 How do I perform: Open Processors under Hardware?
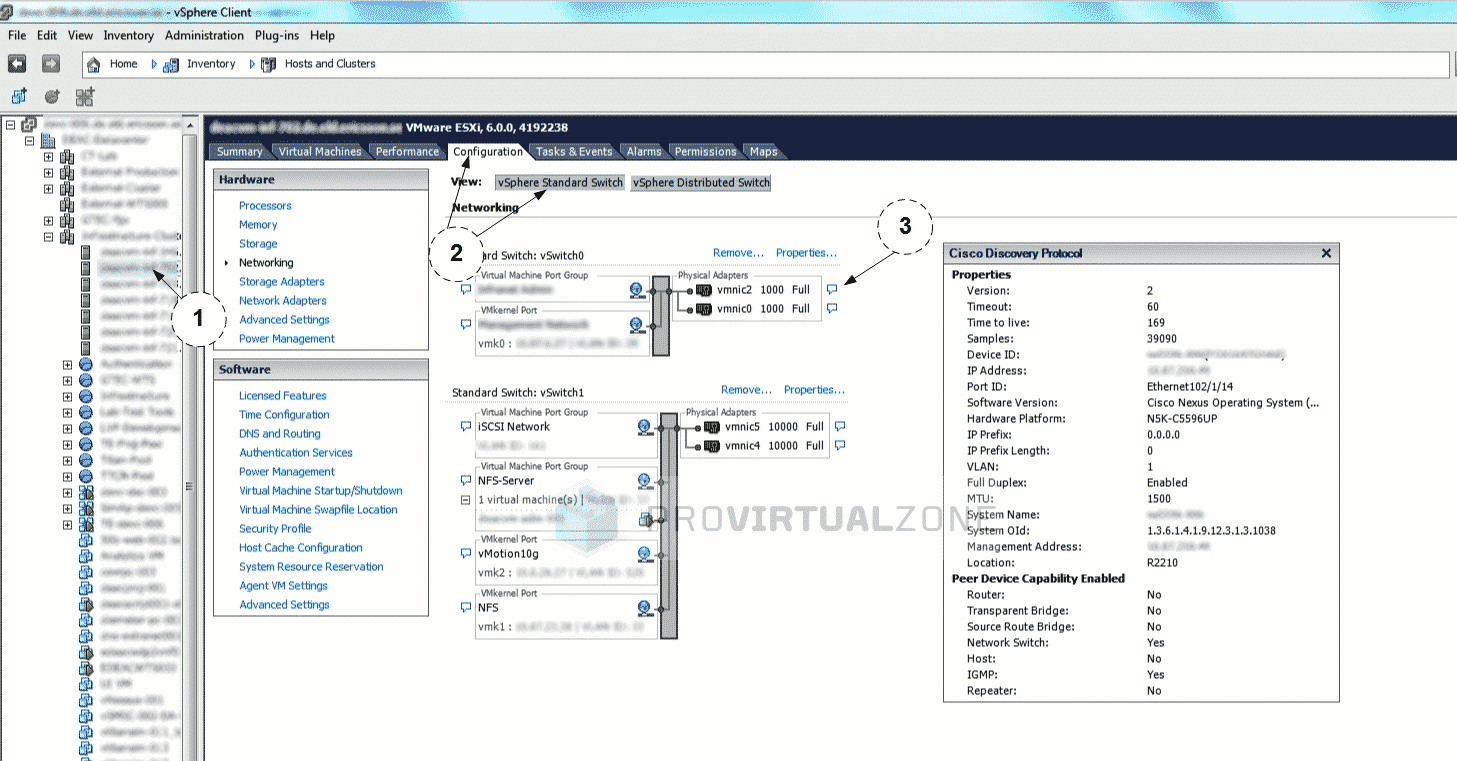[265, 206]
